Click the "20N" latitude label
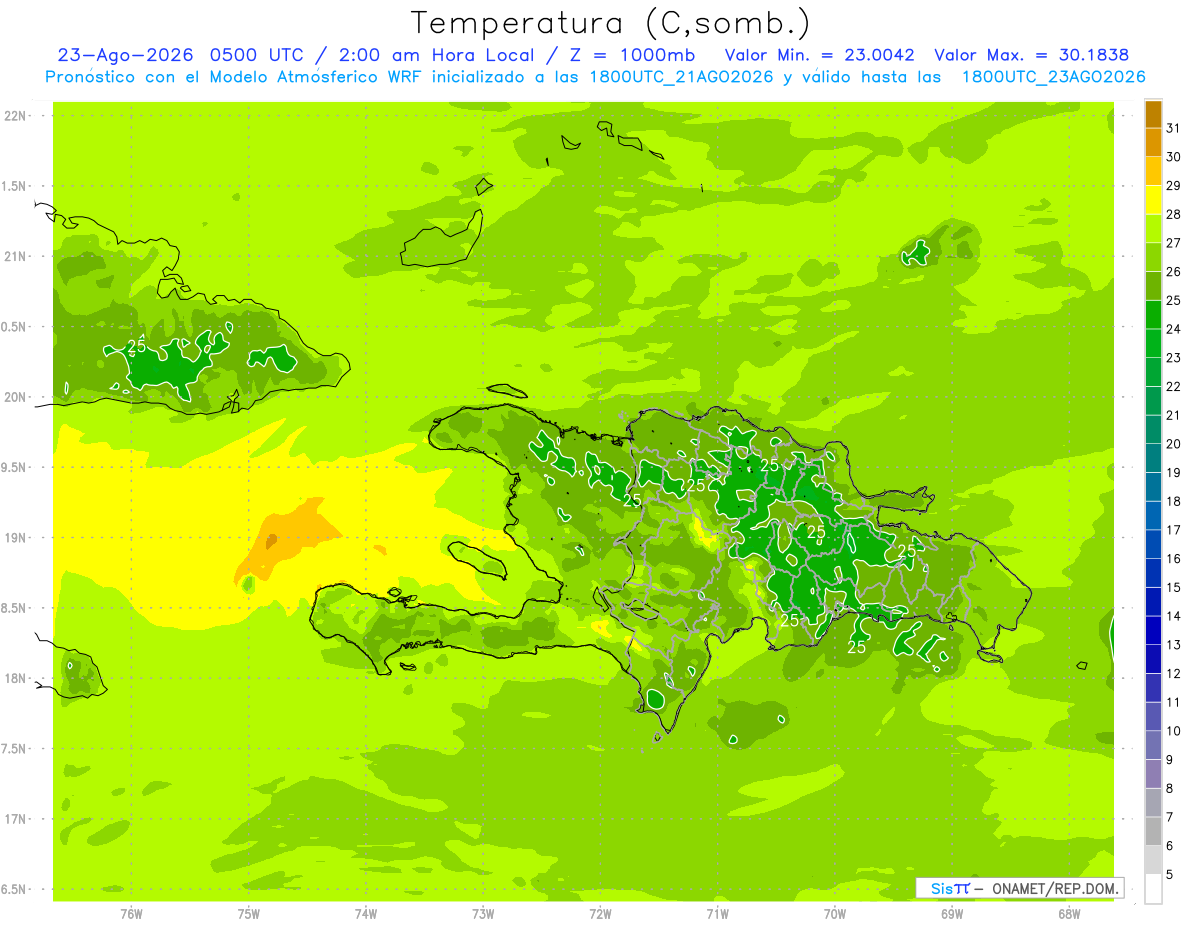The height and width of the screenshot is (927, 1200). coord(16,397)
